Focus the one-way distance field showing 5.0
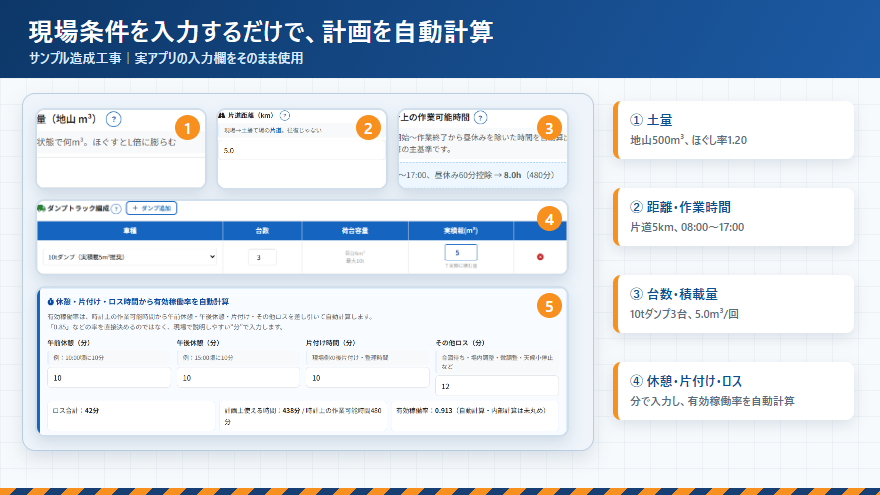This screenshot has width=880, height=495. click(x=301, y=150)
